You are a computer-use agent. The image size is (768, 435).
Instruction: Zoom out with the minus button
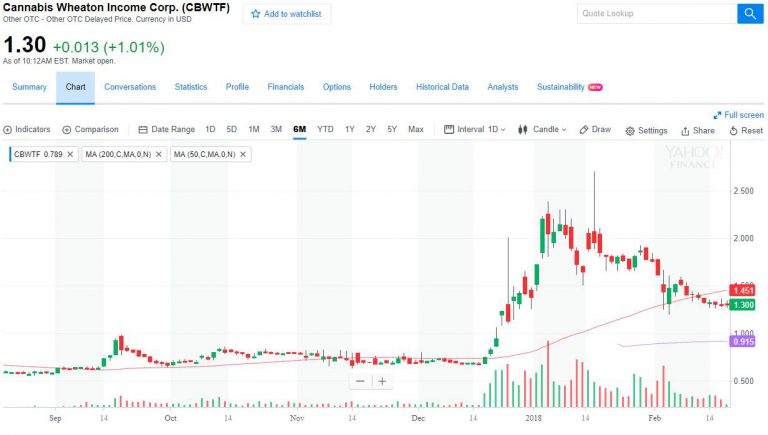[360, 381]
